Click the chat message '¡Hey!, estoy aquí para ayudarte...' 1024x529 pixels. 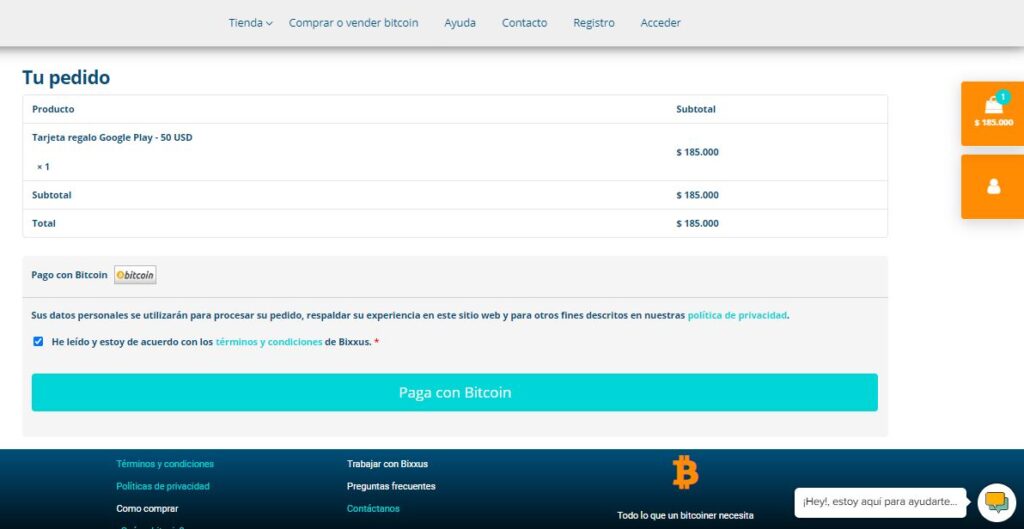click(880, 502)
